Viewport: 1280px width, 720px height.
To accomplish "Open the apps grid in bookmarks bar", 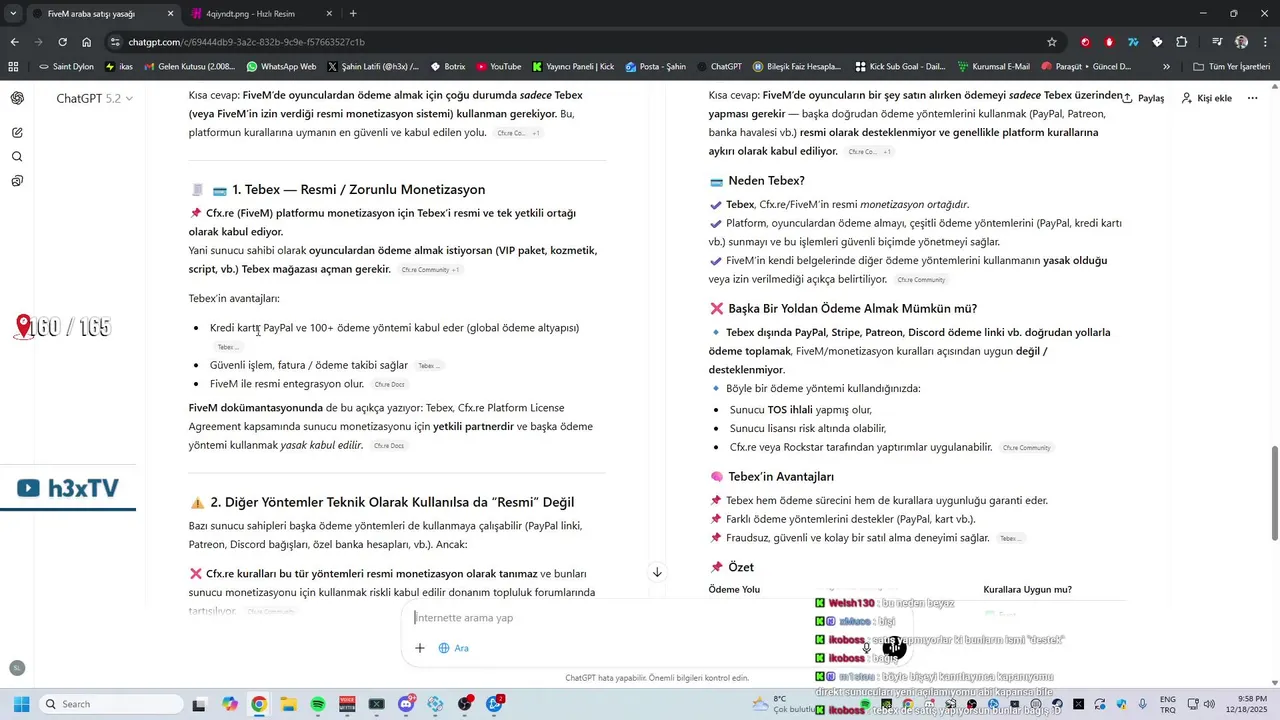I will 13,67.
